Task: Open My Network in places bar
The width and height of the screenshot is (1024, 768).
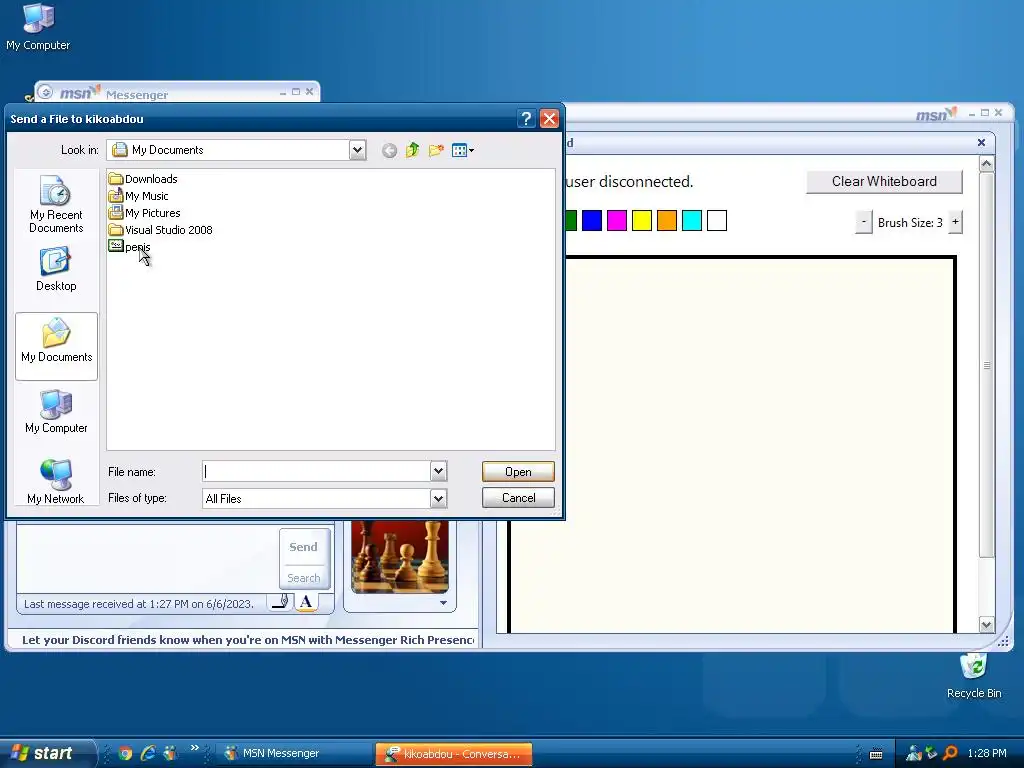Action: 56,482
